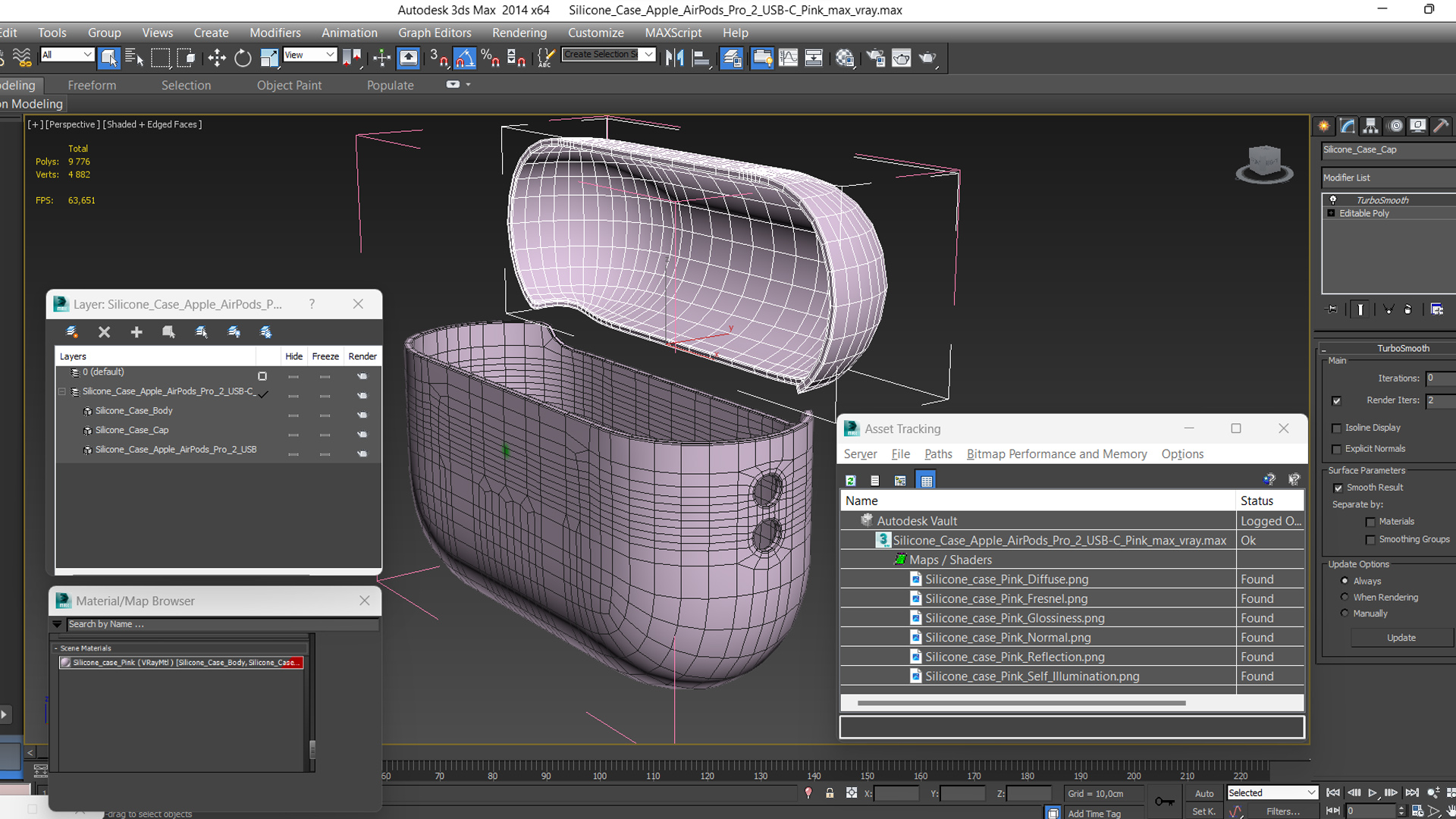The width and height of the screenshot is (1456, 819).
Task: Open the All selection filter dropdown
Action: [67, 55]
